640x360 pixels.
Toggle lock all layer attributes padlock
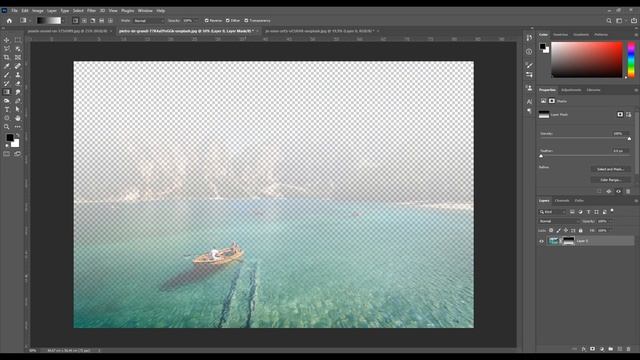[x=580, y=231]
